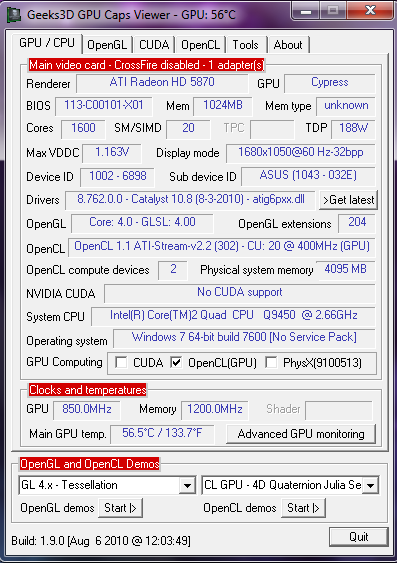Click the Physical system memory value 4095 MB
Screen dimensions: 397x563
[345, 270]
